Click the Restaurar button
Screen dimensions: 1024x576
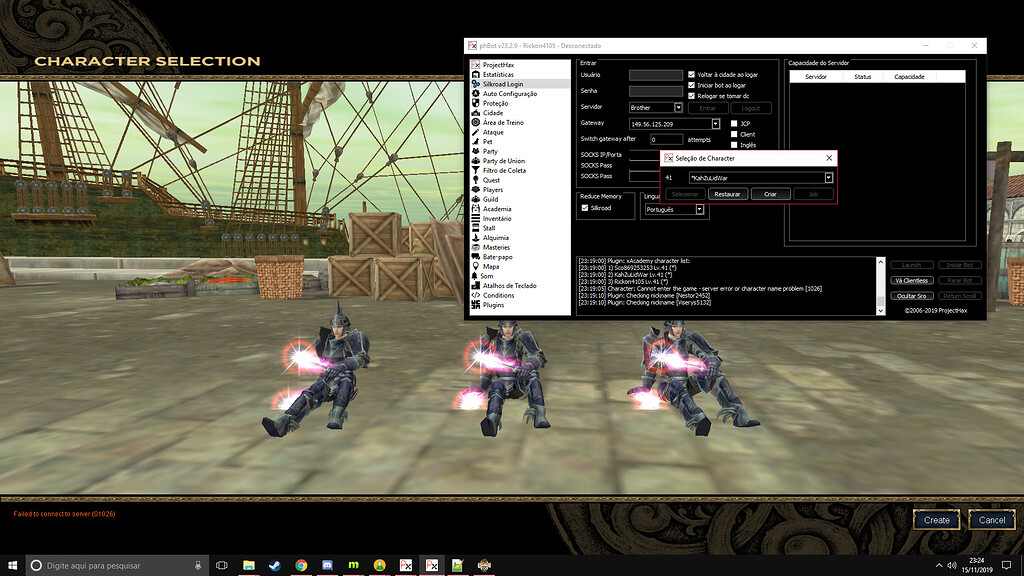[727, 194]
